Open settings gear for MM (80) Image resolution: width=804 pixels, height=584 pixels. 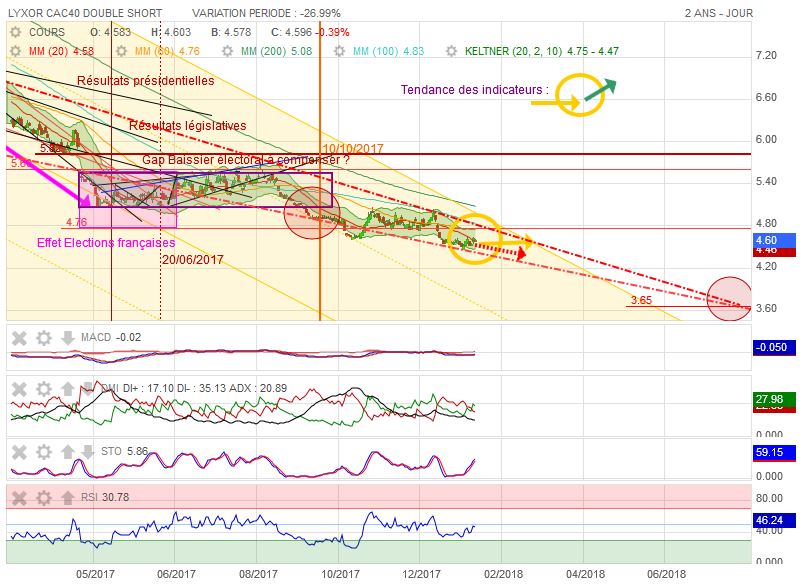pyautogui.click(x=122, y=51)
